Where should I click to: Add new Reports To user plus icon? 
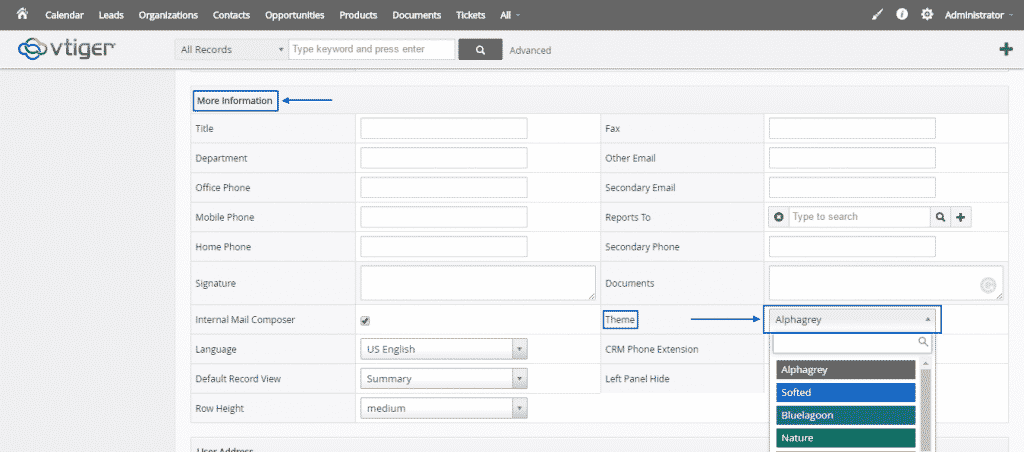[961, 217]
